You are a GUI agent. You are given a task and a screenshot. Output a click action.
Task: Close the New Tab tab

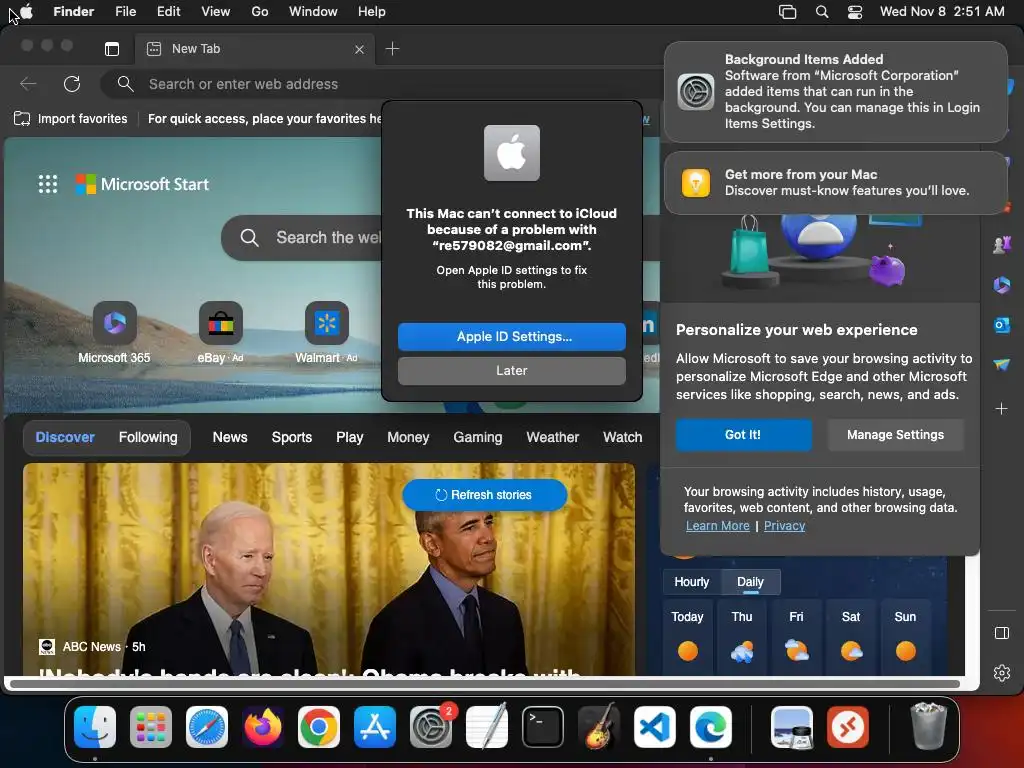coord(359,49)
